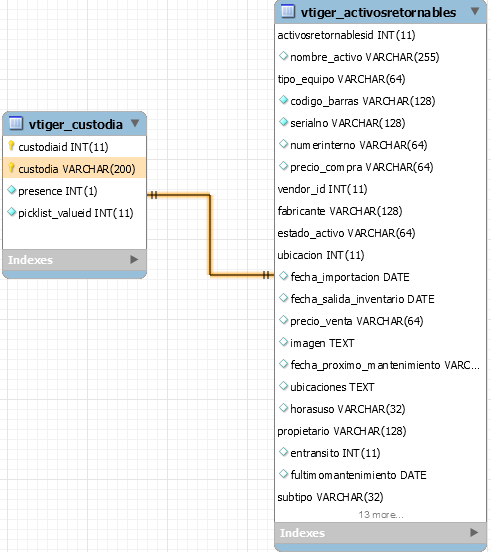Expand Indexes arrow in vtiger_activosretornables
This screenshot has width=491, height=552.
[x=474, y=532]
